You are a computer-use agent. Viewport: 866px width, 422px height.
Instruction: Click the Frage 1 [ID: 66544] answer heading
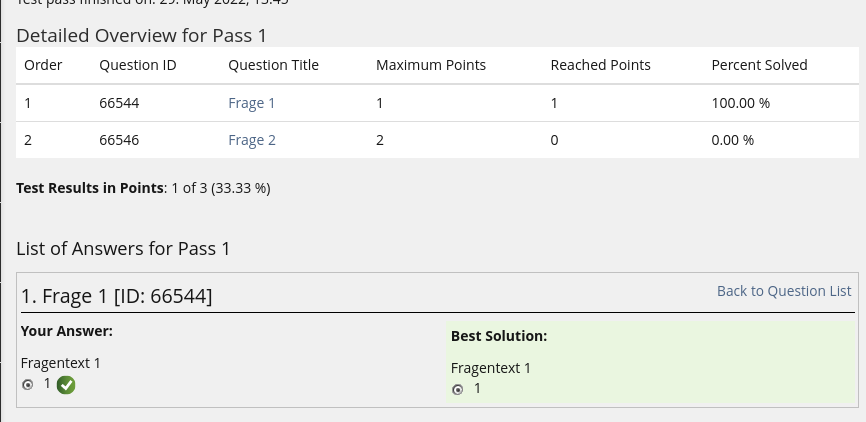pyautogui.click(x=116, y=296)
